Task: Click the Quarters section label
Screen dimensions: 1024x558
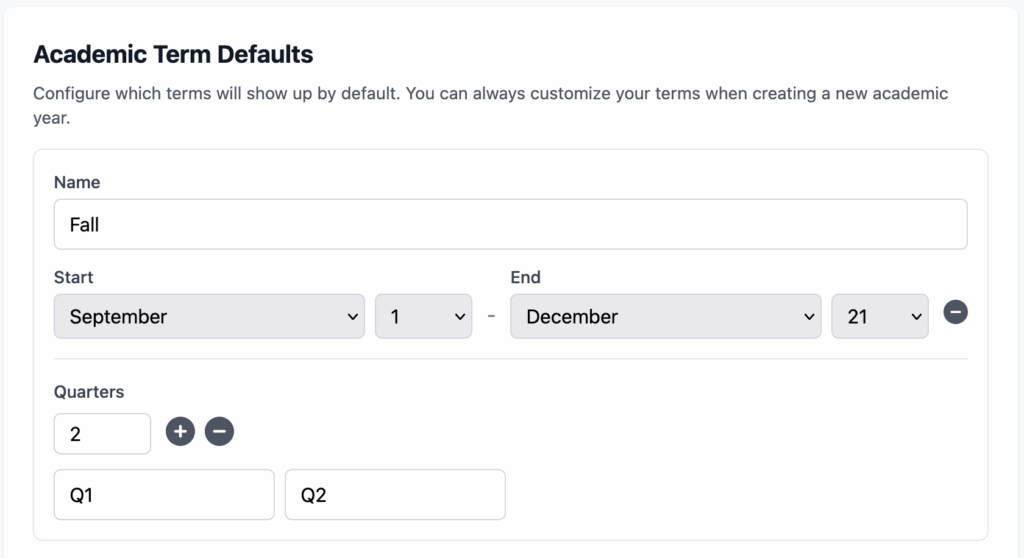Action: point(89,392)
